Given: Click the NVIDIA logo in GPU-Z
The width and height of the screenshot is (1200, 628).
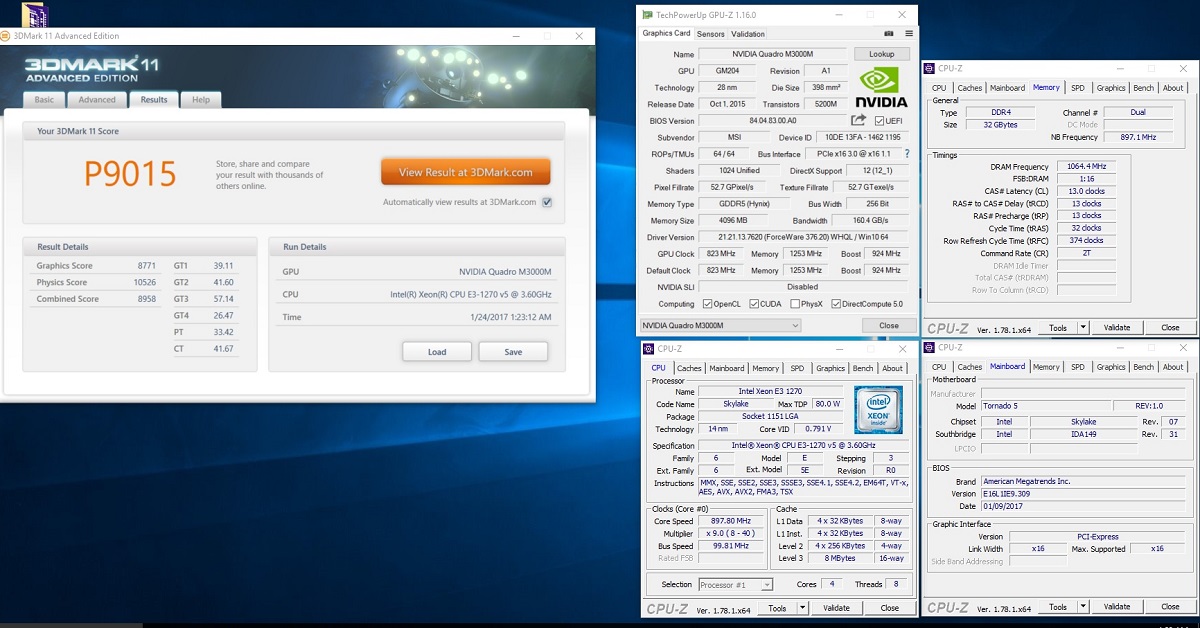Looking at the screenshot, I should click(883, 87).
